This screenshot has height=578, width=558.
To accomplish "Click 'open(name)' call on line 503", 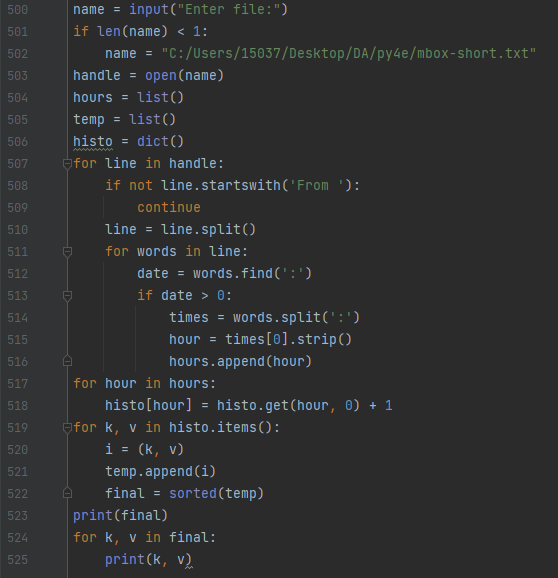I will click(184, 76).
